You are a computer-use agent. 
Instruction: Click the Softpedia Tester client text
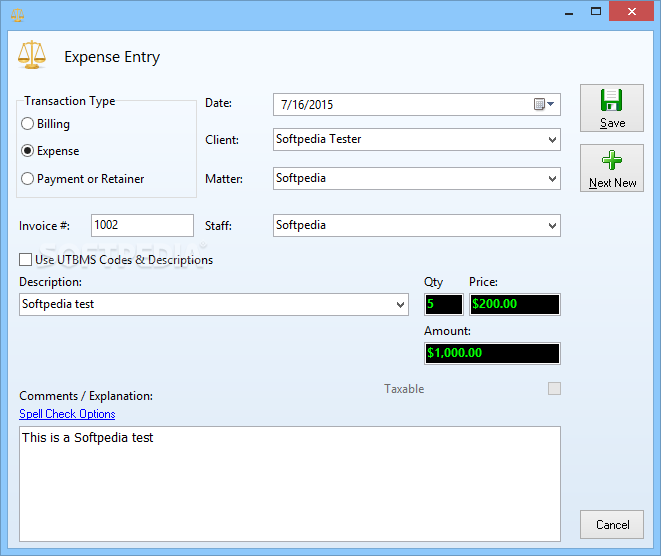click(318, 139)
